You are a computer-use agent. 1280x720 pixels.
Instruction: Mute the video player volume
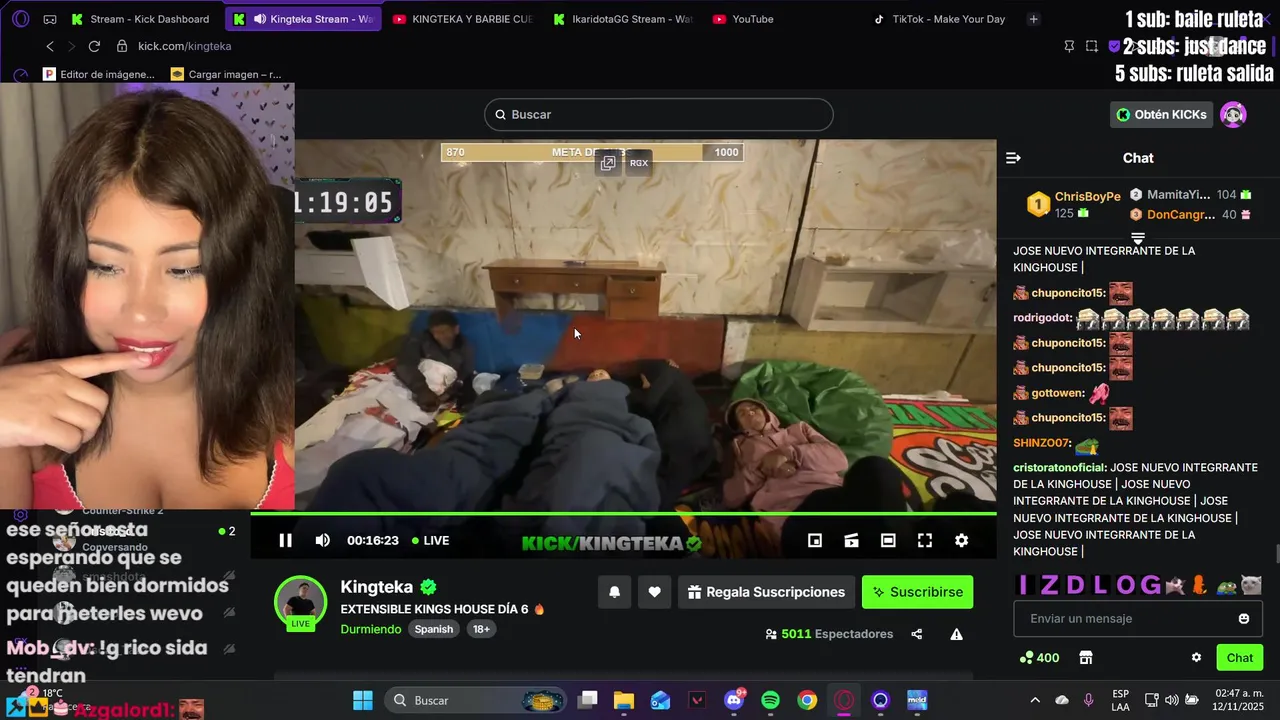pyautogui.click(x=322, y=540)
